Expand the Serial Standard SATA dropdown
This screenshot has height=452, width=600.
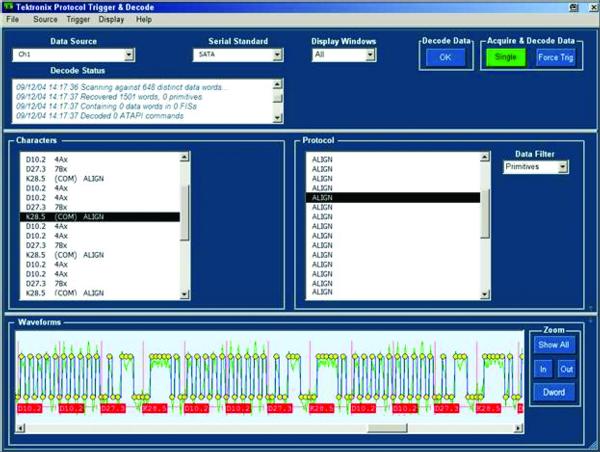tap(278, 55)
